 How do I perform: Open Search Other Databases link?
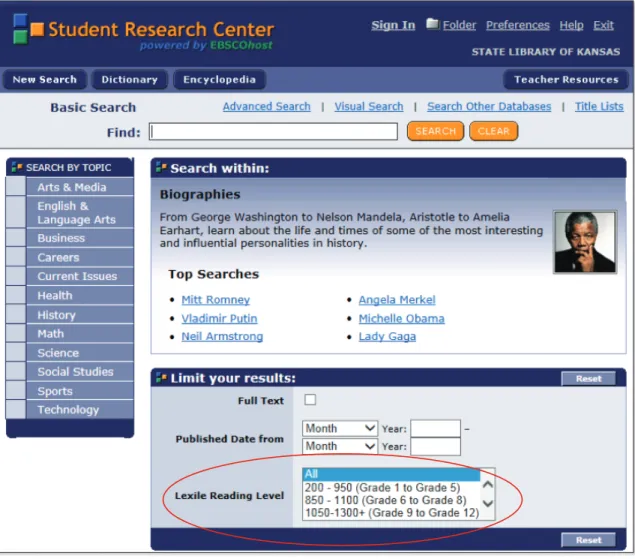[489, 106]
